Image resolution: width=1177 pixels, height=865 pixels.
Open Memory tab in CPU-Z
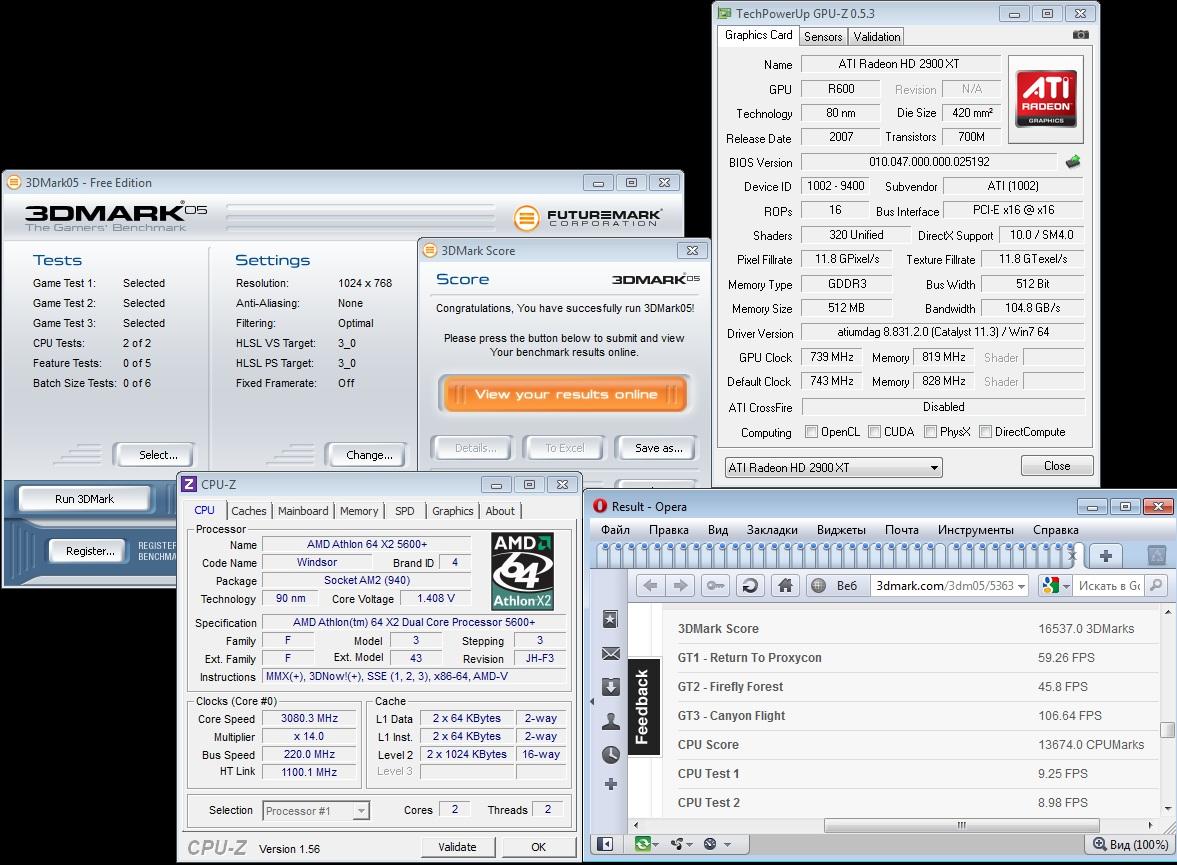point(359,511)
